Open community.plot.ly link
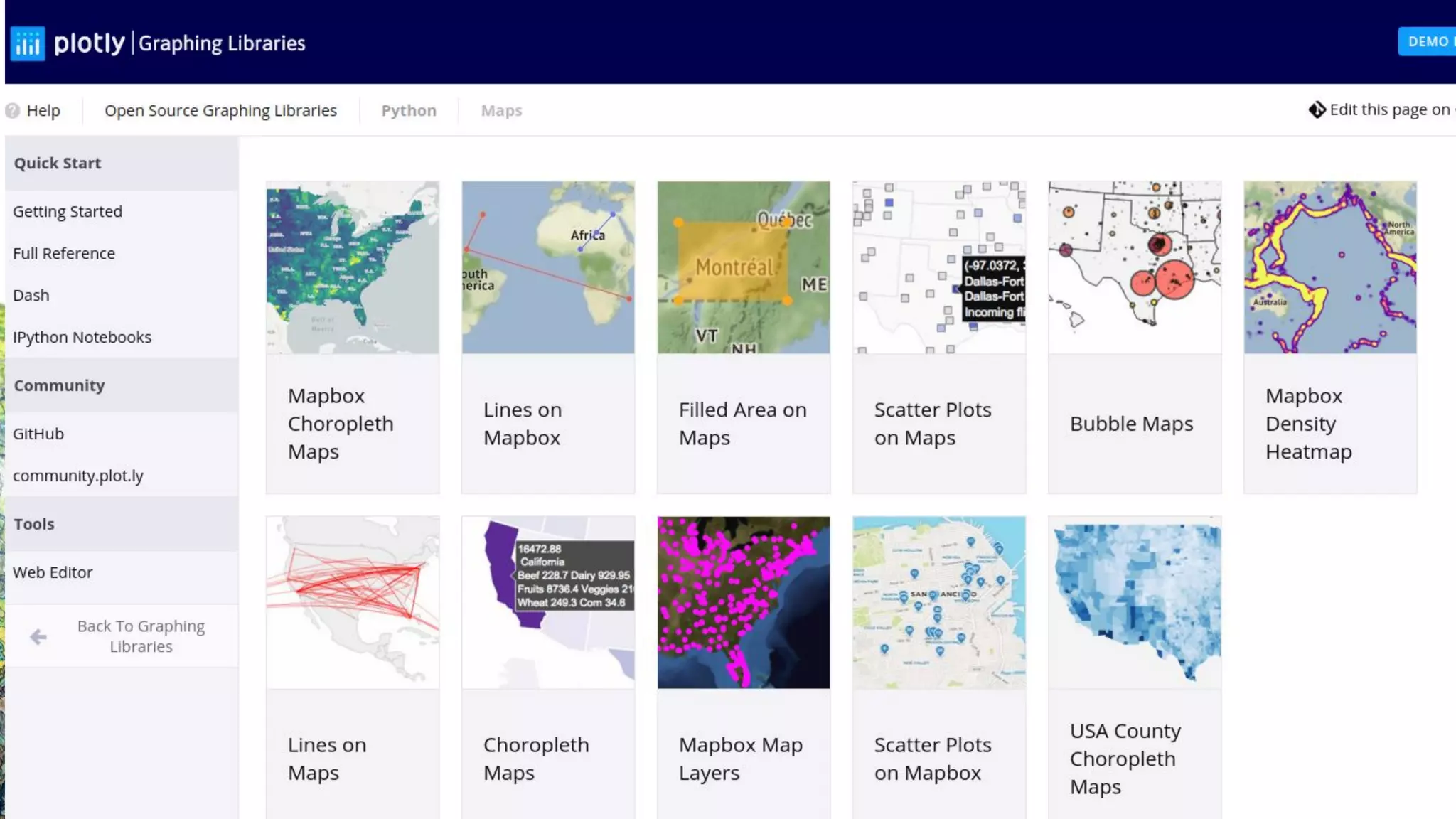1456x819 pixels. click(x=78, y=476)
